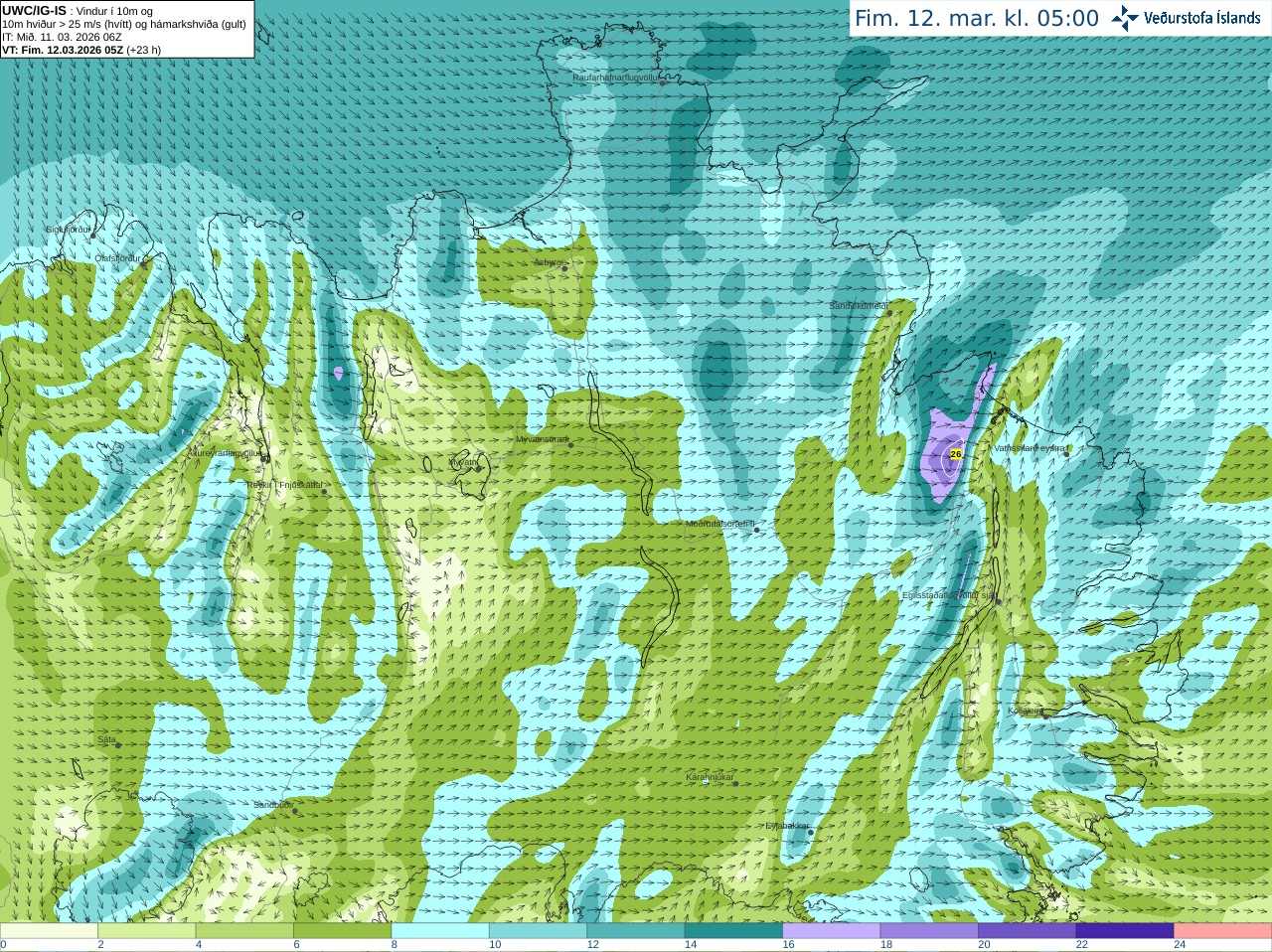This screenshot has height=952, width=1272.
Task: Select the Möðrudalsöræfi II station marker
Action: (x=756, y=530)
